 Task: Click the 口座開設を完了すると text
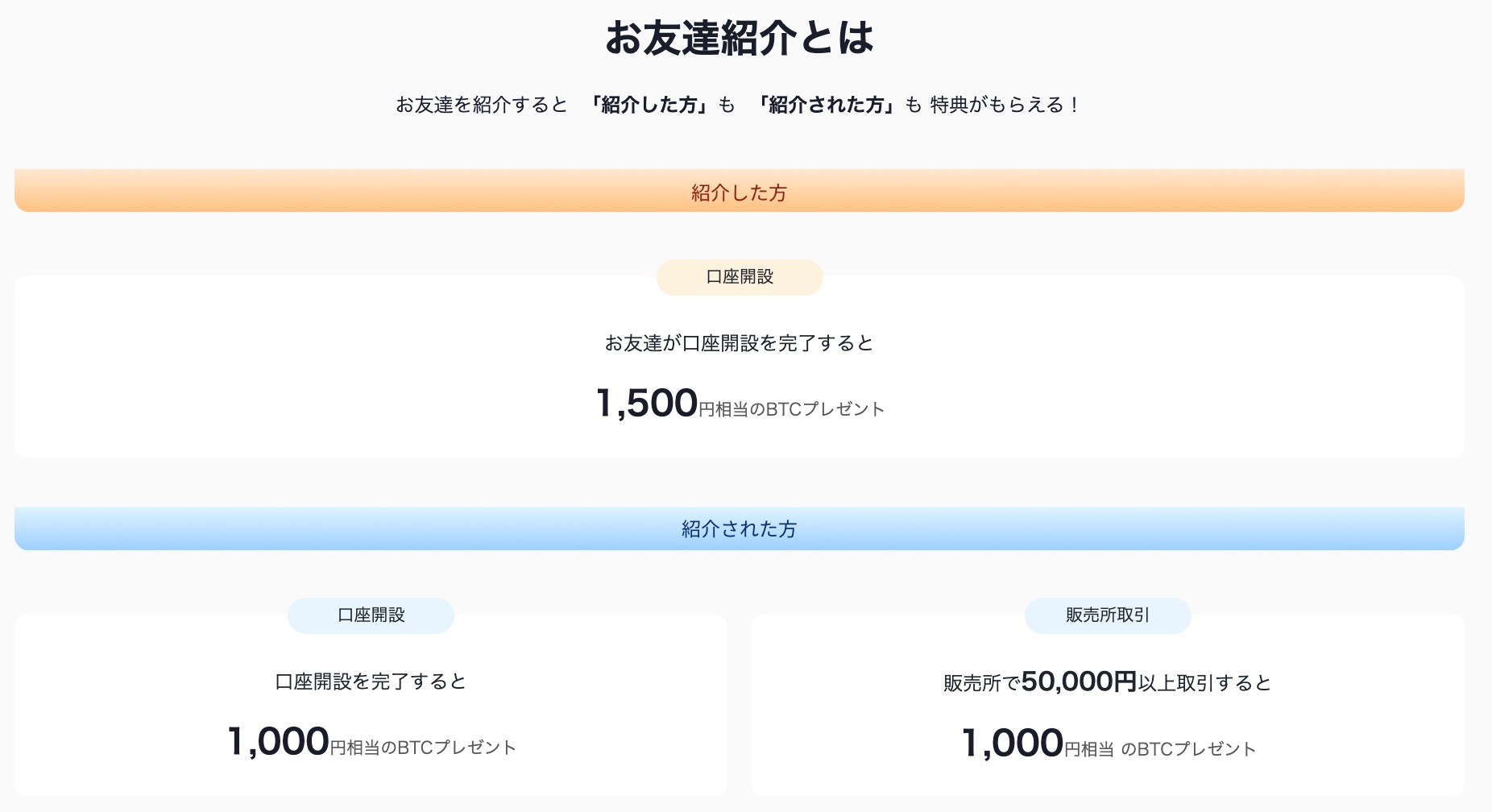371,681
